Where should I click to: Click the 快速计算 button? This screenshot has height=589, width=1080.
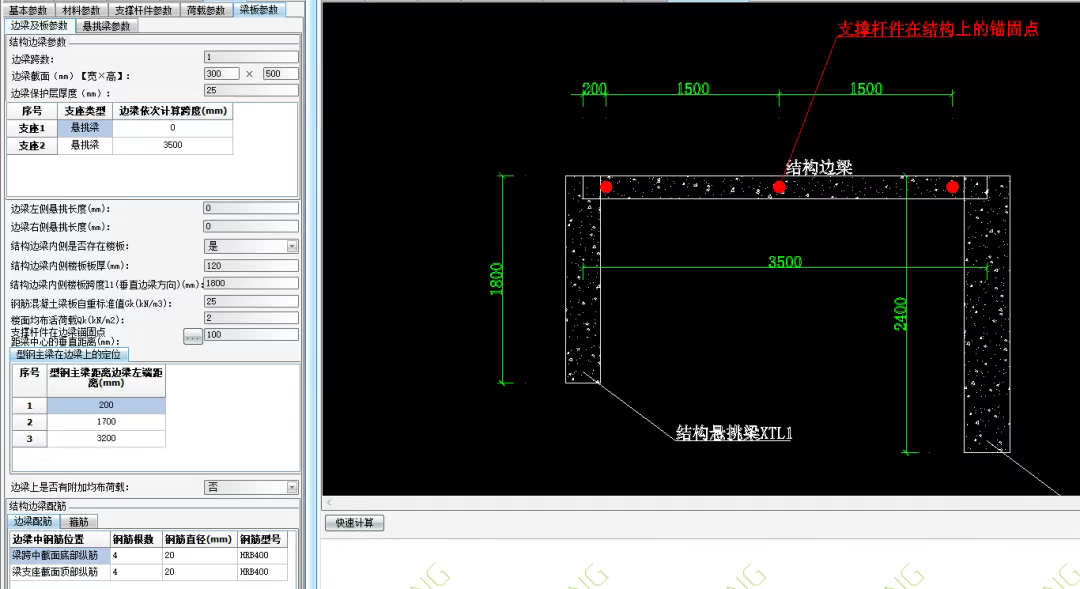(x=355, y=523)
